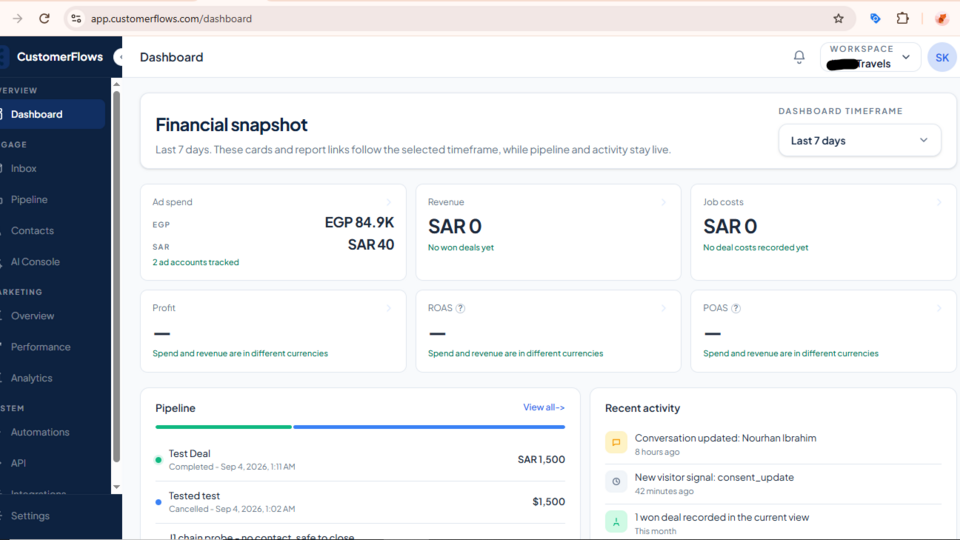Go to Dashboard in the sidebar
The height and width of the screenshot is (540, 960).
(x=52, y=114)
